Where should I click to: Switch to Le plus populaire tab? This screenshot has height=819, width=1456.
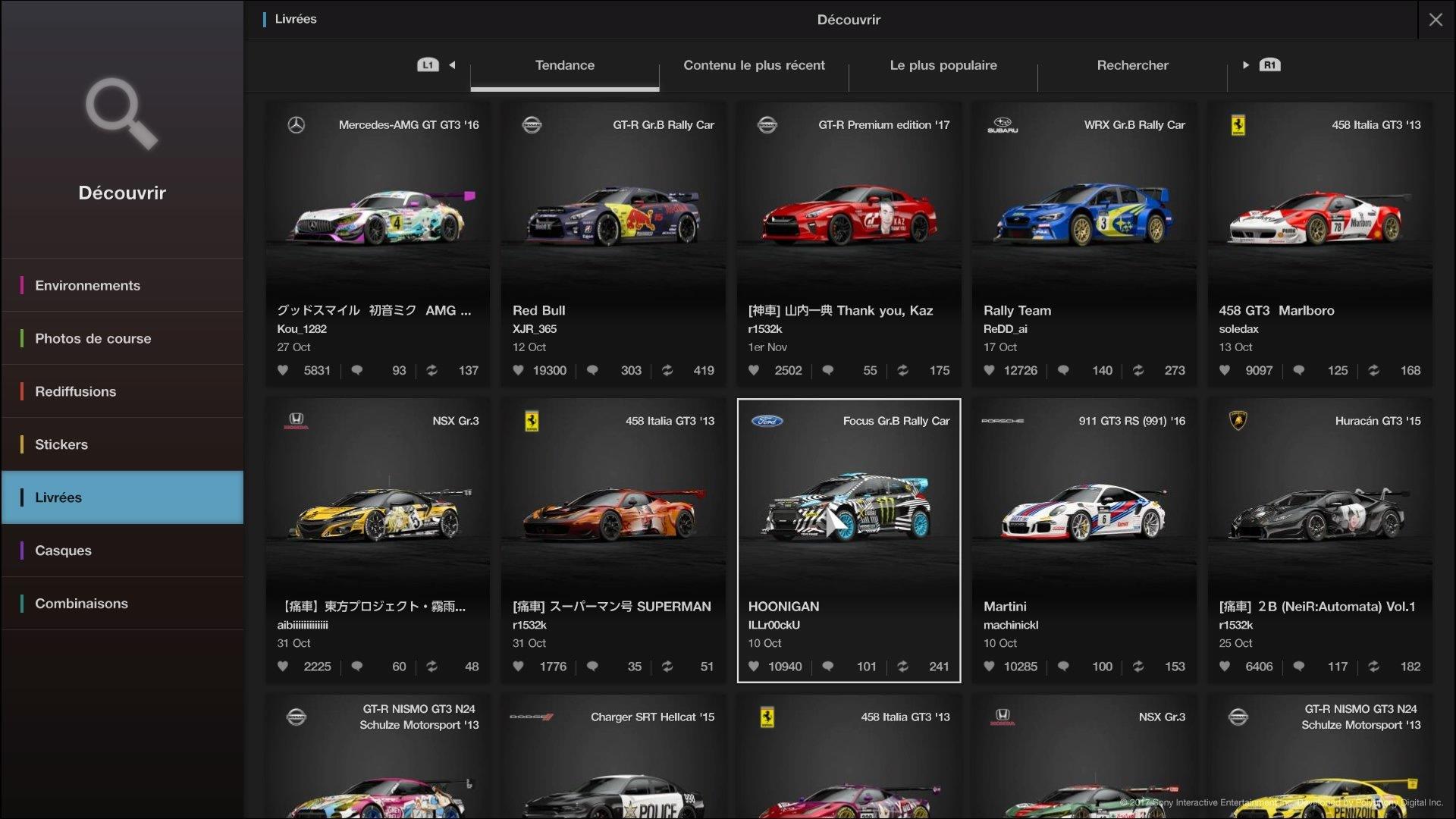pos(943,65)
